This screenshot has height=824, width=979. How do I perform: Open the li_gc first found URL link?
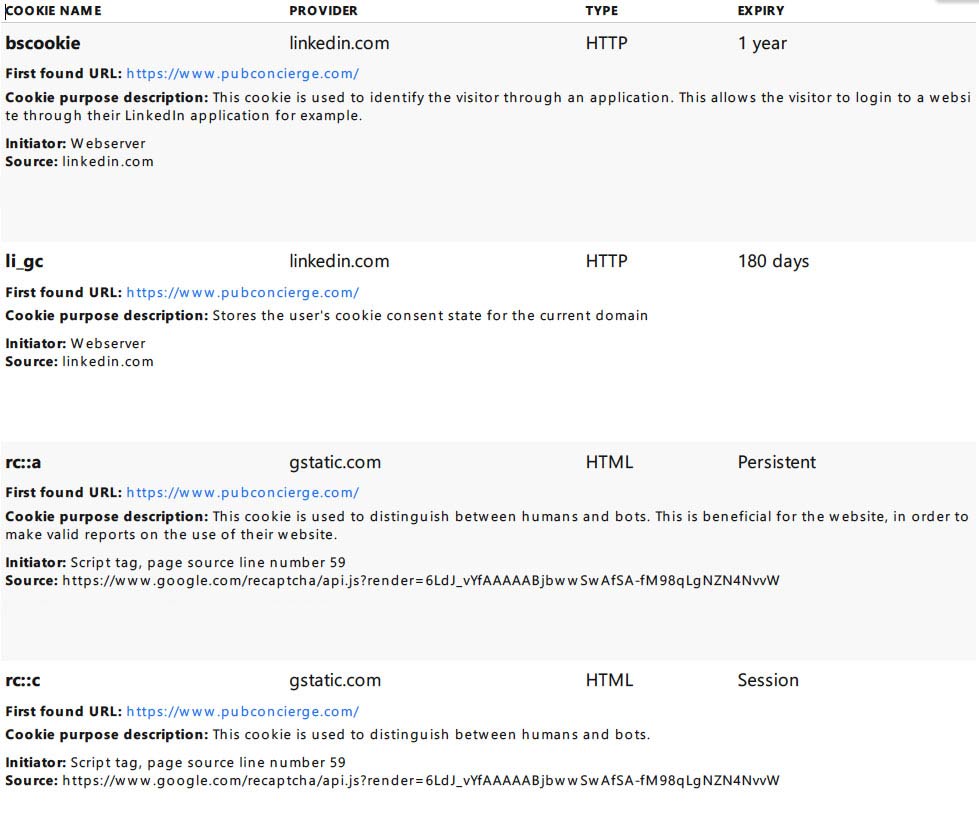pyautogui.click(x=242, y=293)
